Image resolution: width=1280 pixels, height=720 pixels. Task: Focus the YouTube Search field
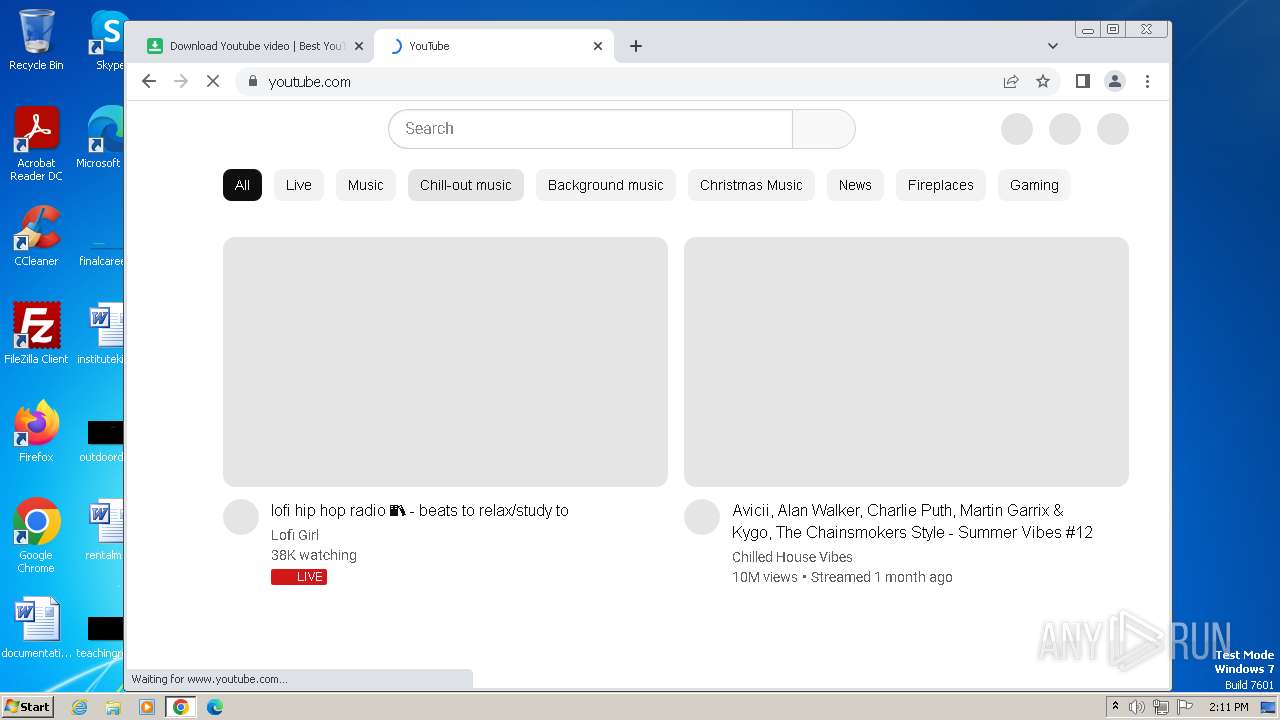(x=590, y=129)
